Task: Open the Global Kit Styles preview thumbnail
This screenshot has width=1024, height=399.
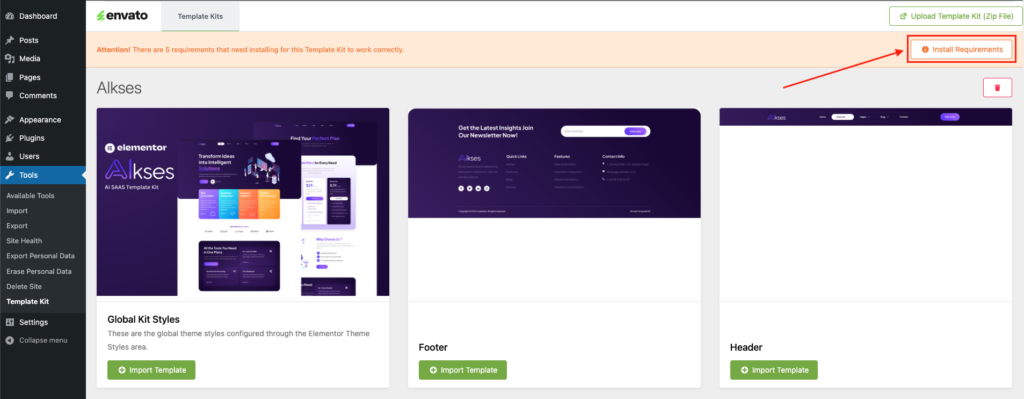Action: tap(243, 202)
